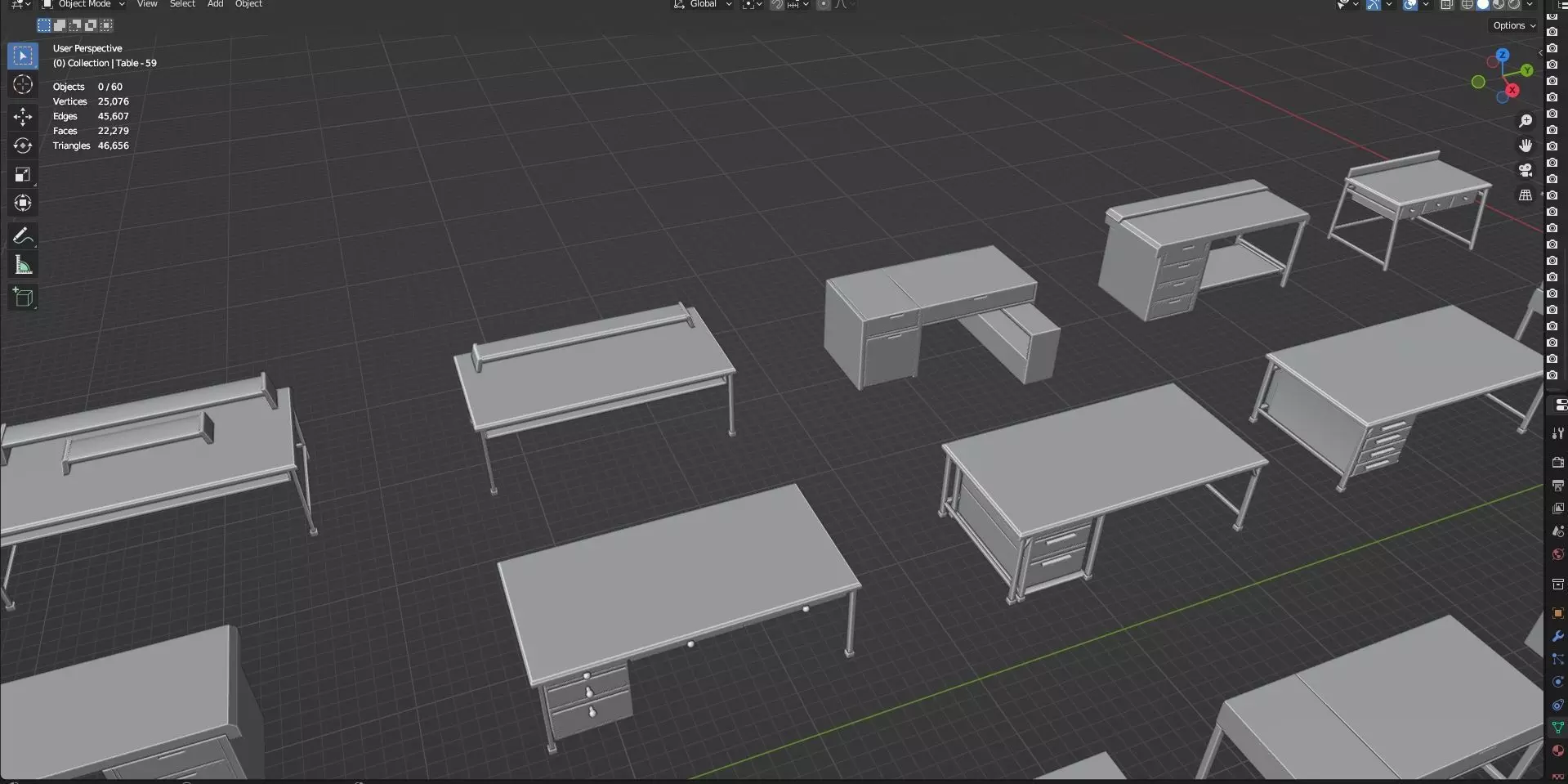Open the Render properties tab

(1557, 463)
